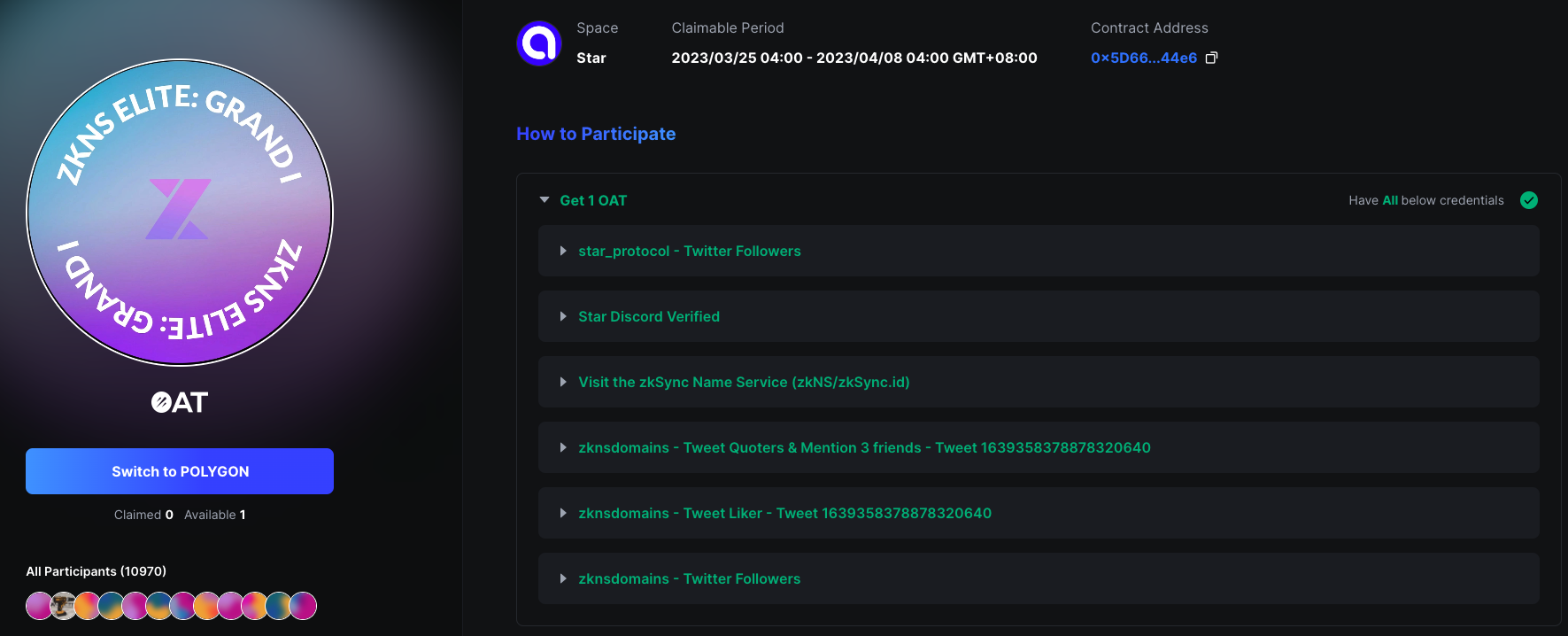Collapse the Get 1 OAT section
This screenshot has height=636, width=1568.
545,200
